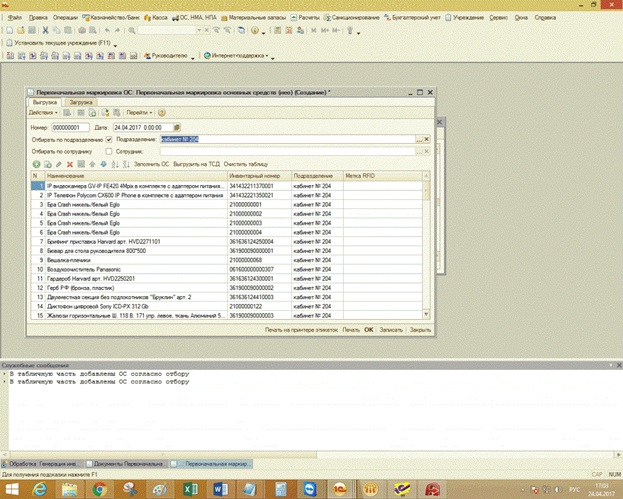
Task: Expand the Действия dropdown menu
Action: click(43, 113)
